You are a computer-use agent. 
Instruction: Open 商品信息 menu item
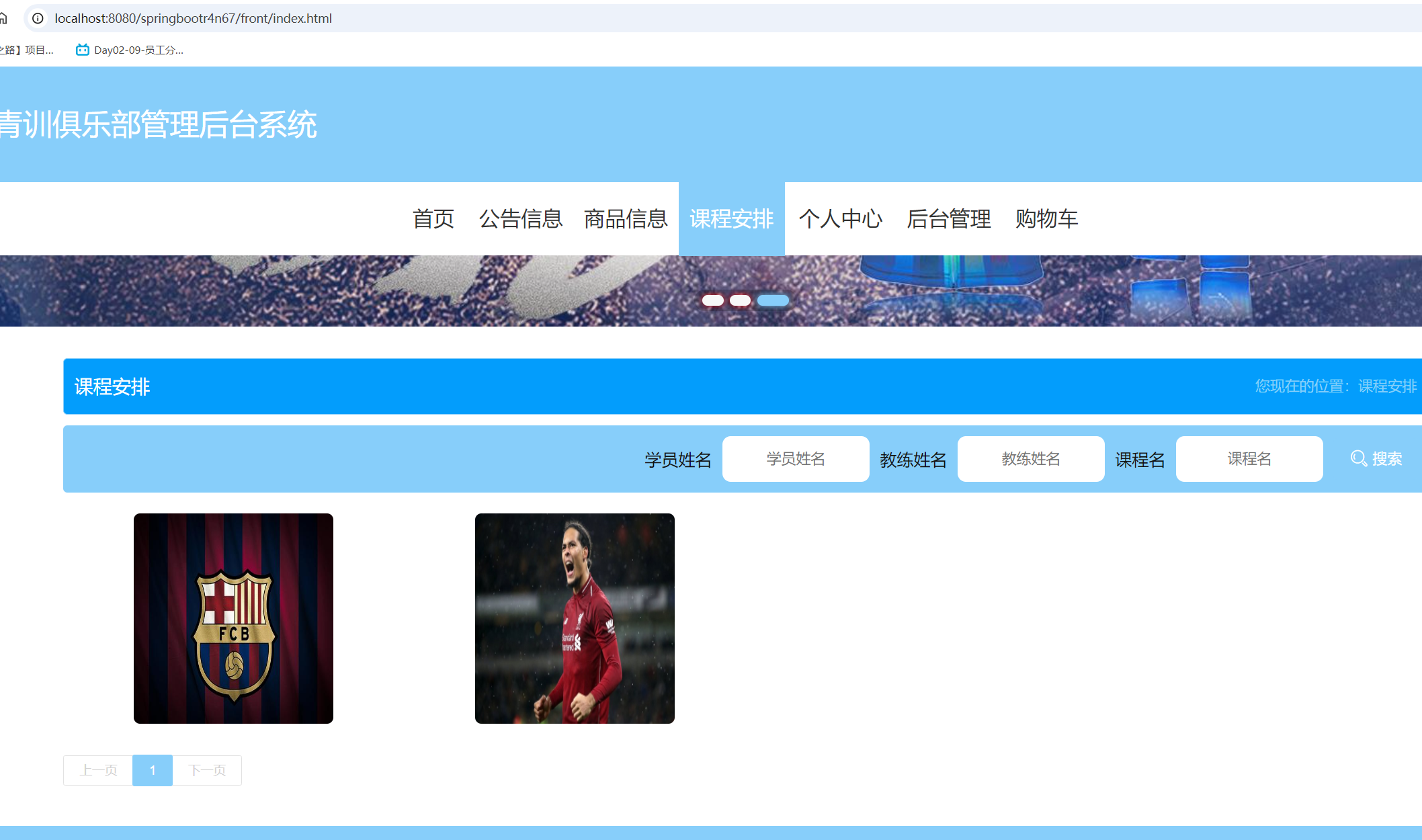coord(625,219)
